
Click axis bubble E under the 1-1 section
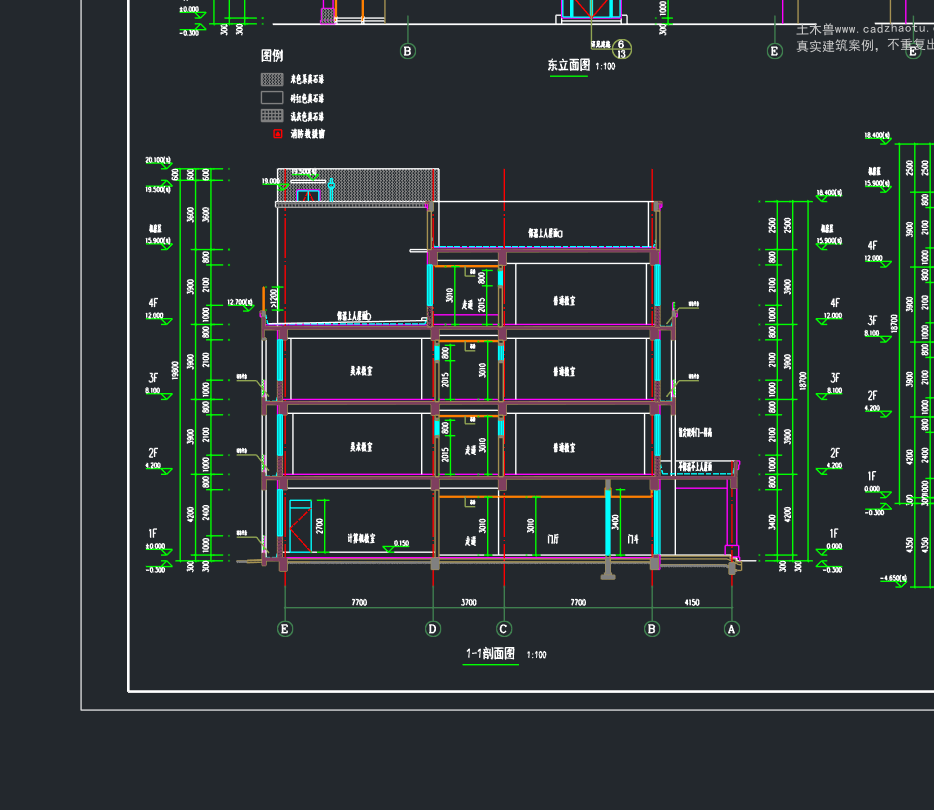[285, 629]
